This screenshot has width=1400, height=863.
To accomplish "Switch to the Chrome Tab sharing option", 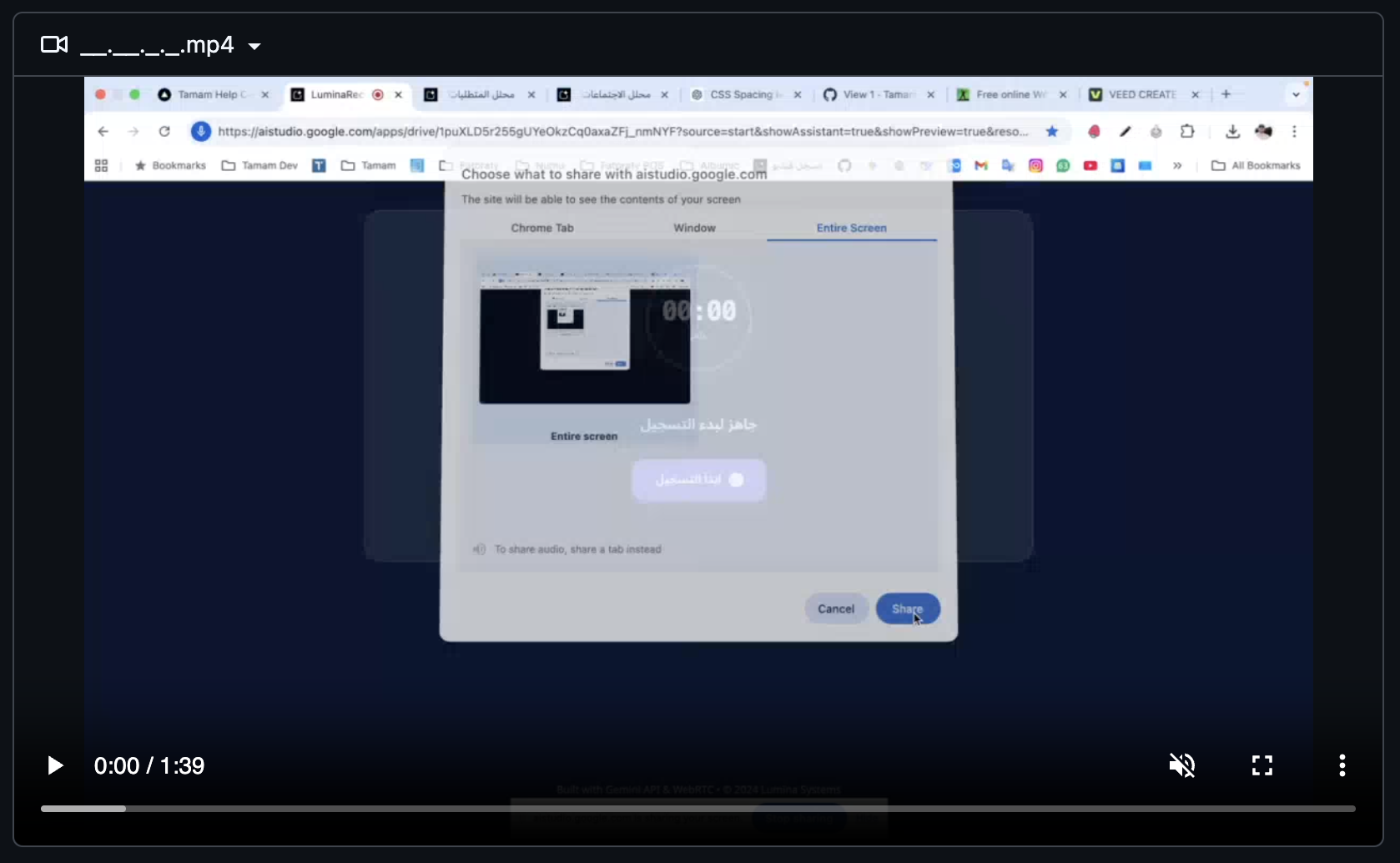I will click(x=542, y=227).
